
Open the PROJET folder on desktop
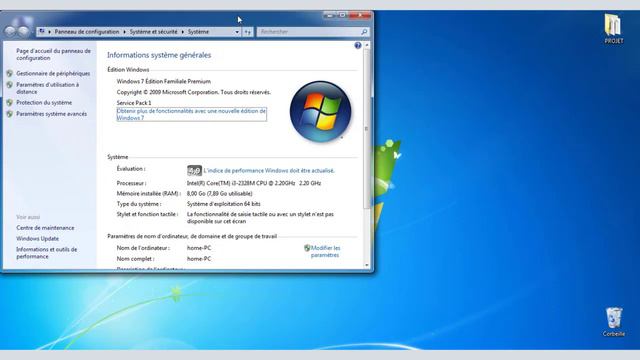[613, 29]
